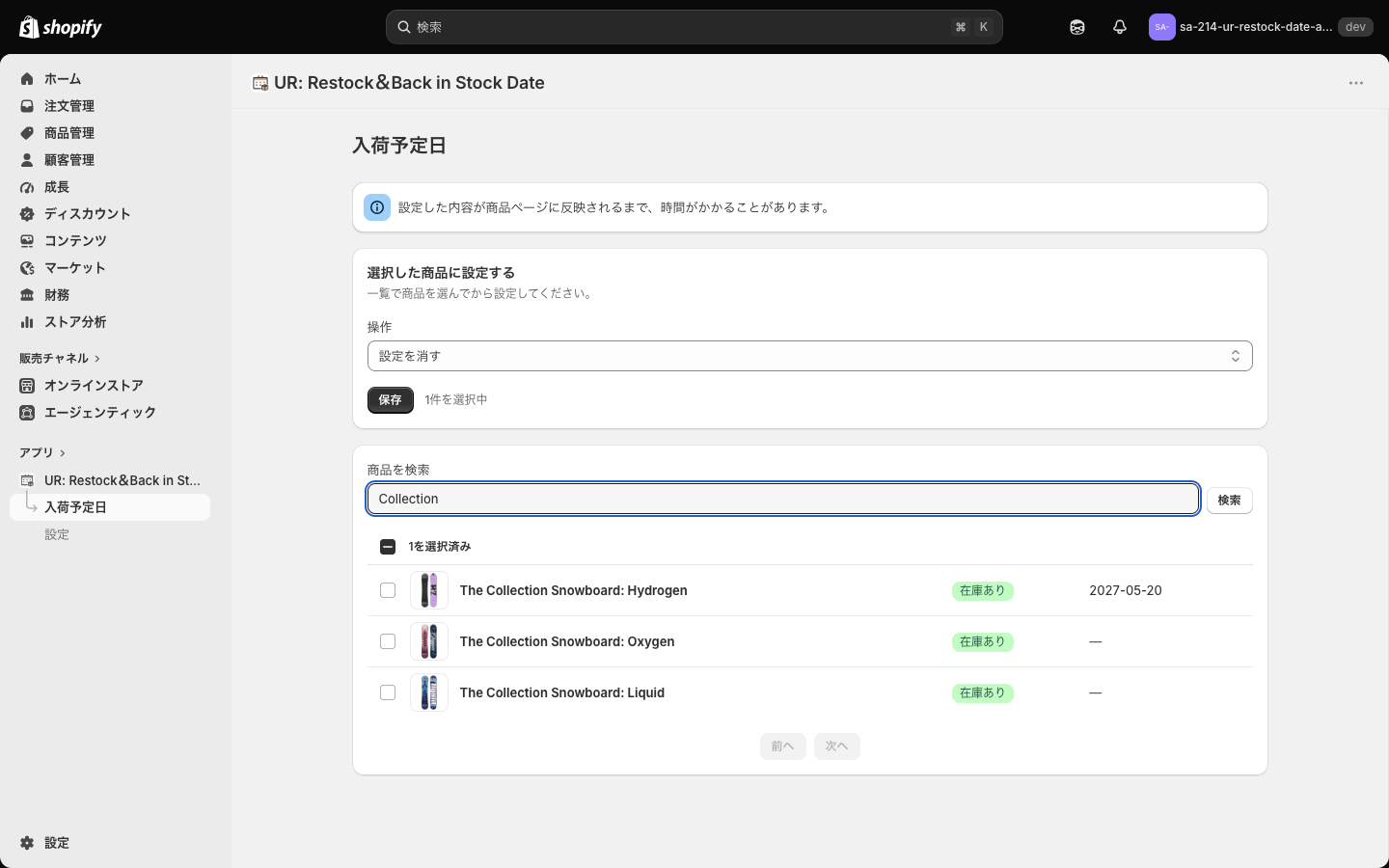Click the ストア分析 analytics chart icon
Screen dimensions: 1389x868
click(27, 322)
